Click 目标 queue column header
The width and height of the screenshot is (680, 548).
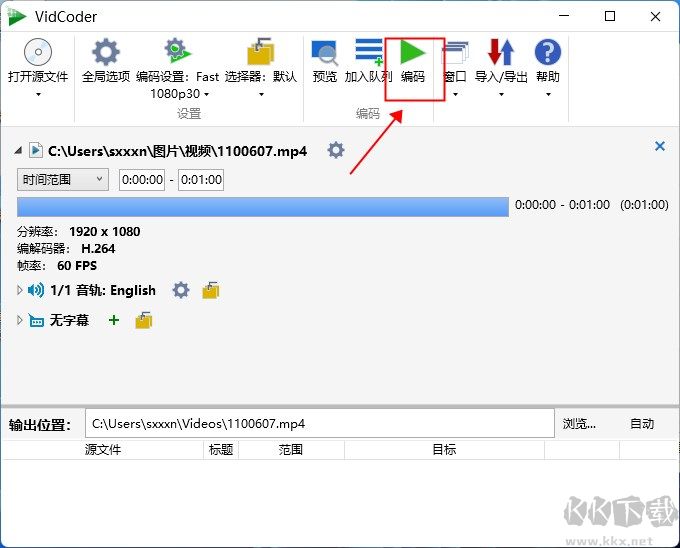click(x=444, y=450)
